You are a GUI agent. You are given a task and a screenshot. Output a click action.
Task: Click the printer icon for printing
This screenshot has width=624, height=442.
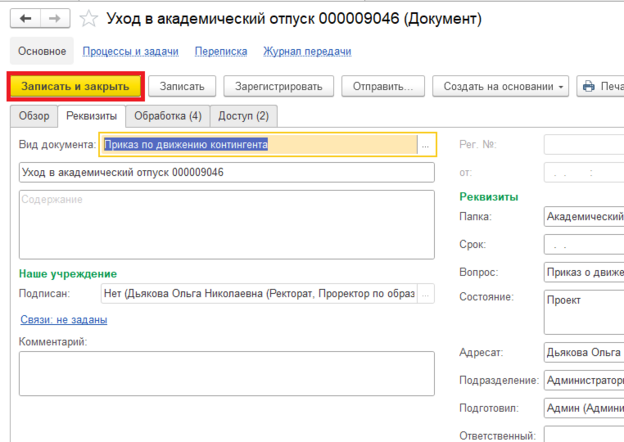click(x=589, y=87)
